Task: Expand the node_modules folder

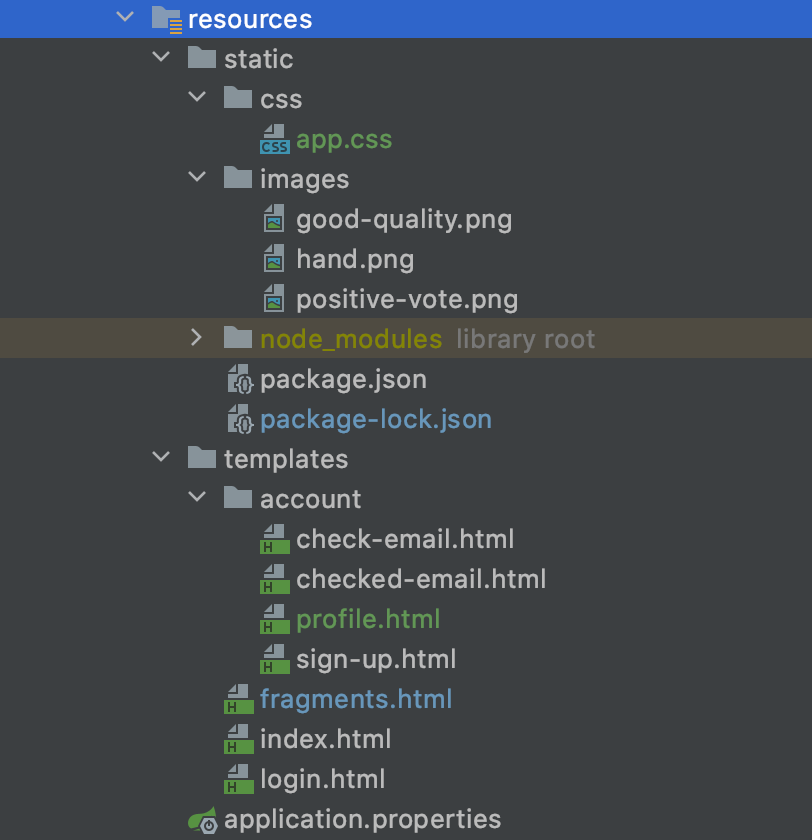Action: pos(196,339)
